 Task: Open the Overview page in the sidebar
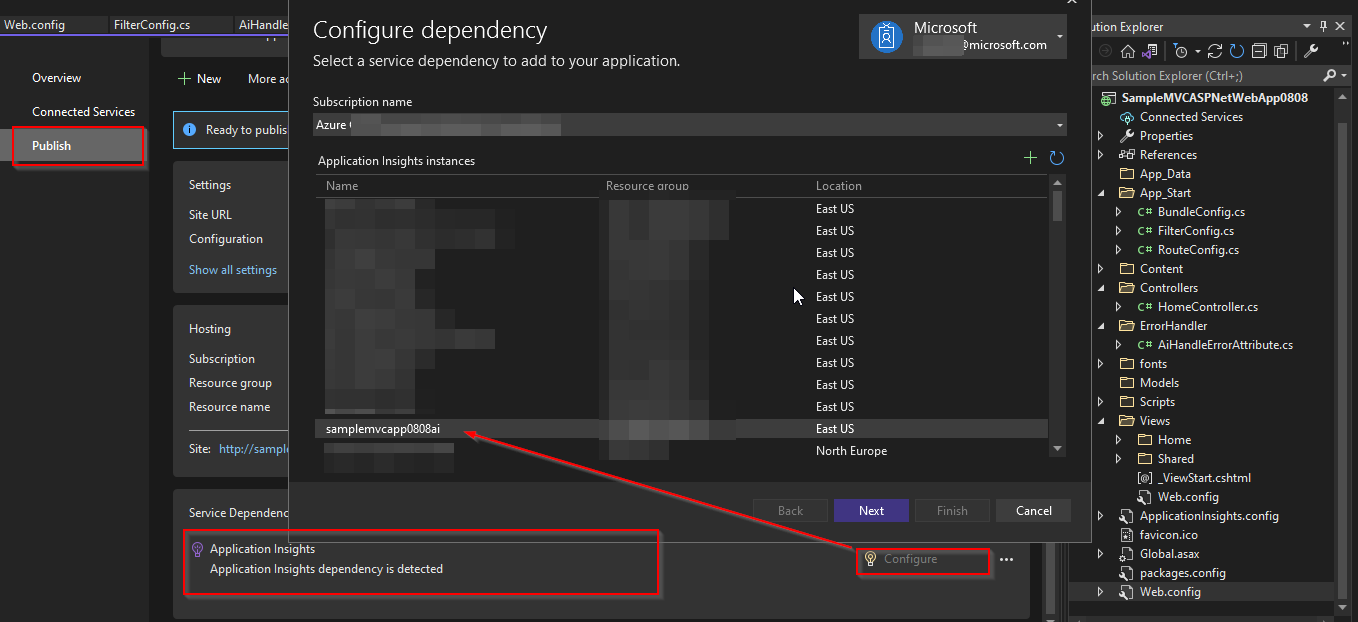56,78
